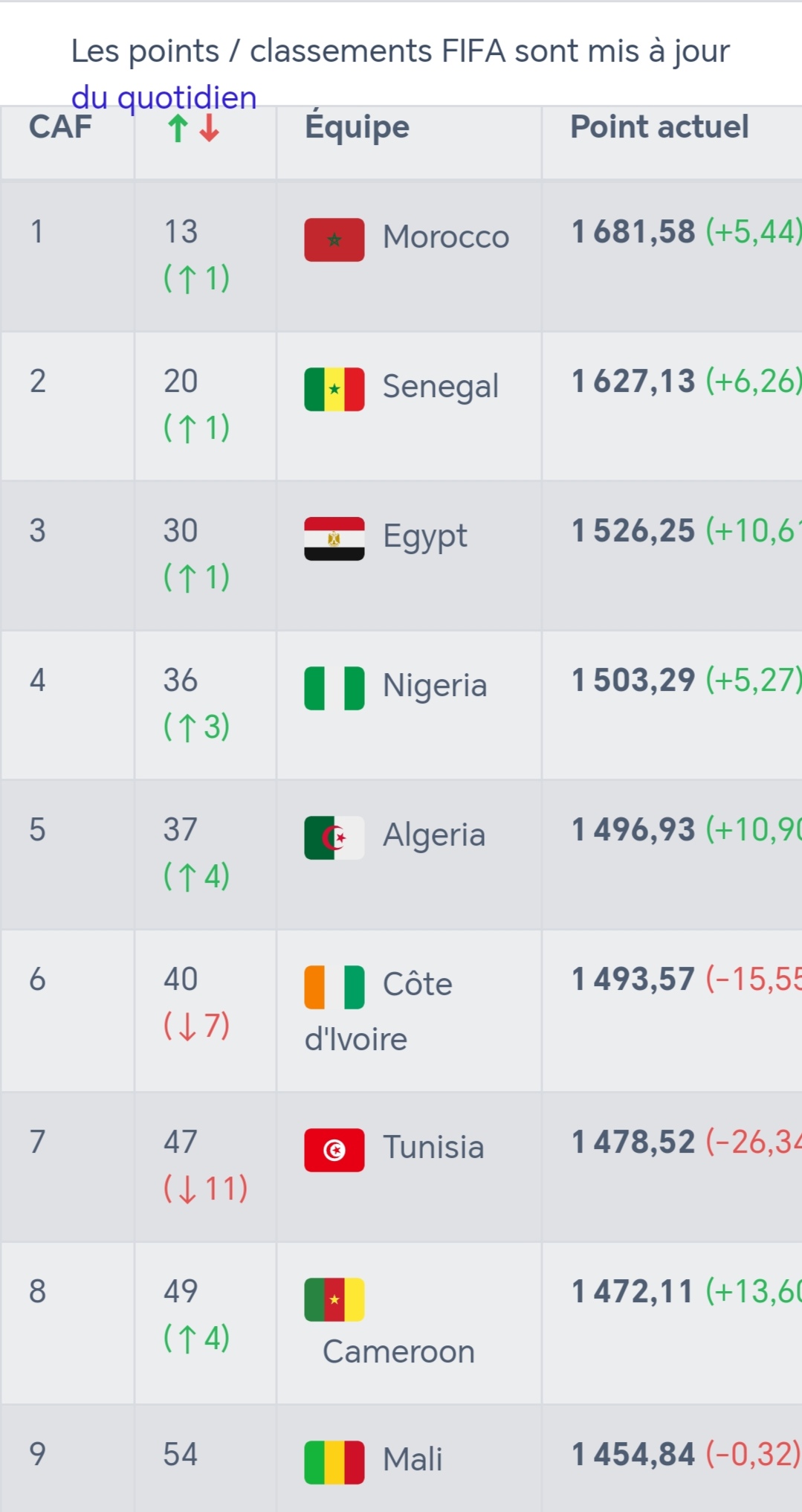Click the Senegal flag icon
Screen dimensions: 802x1512
click(334, 389)
